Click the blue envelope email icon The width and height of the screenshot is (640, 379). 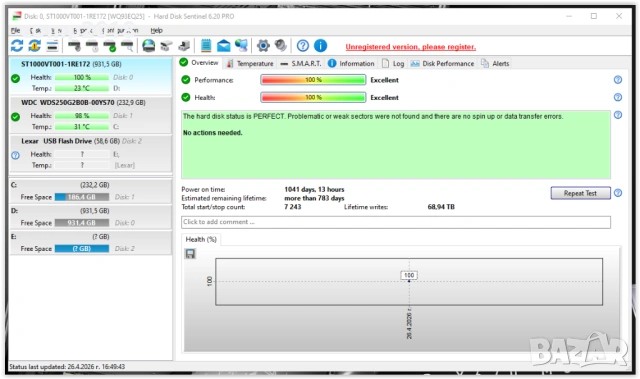[x=223, y=46]
